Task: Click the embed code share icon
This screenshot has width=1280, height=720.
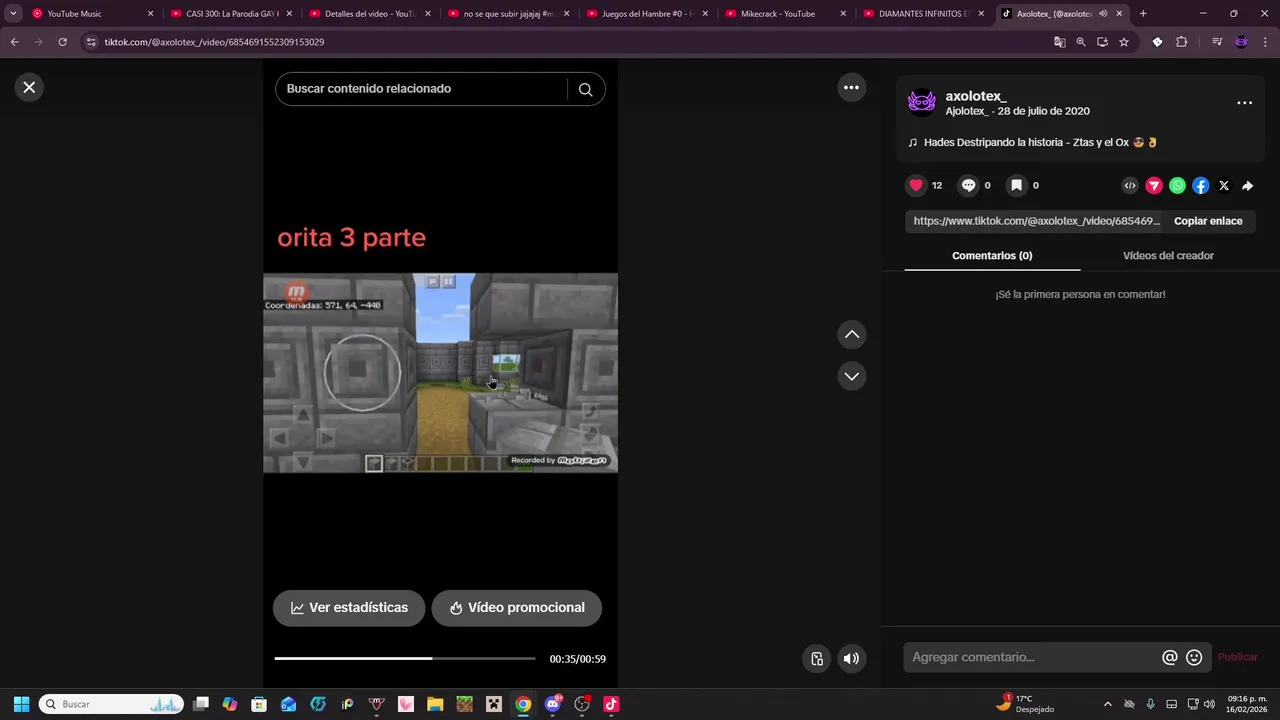Action: click(x=1130, y=185)
